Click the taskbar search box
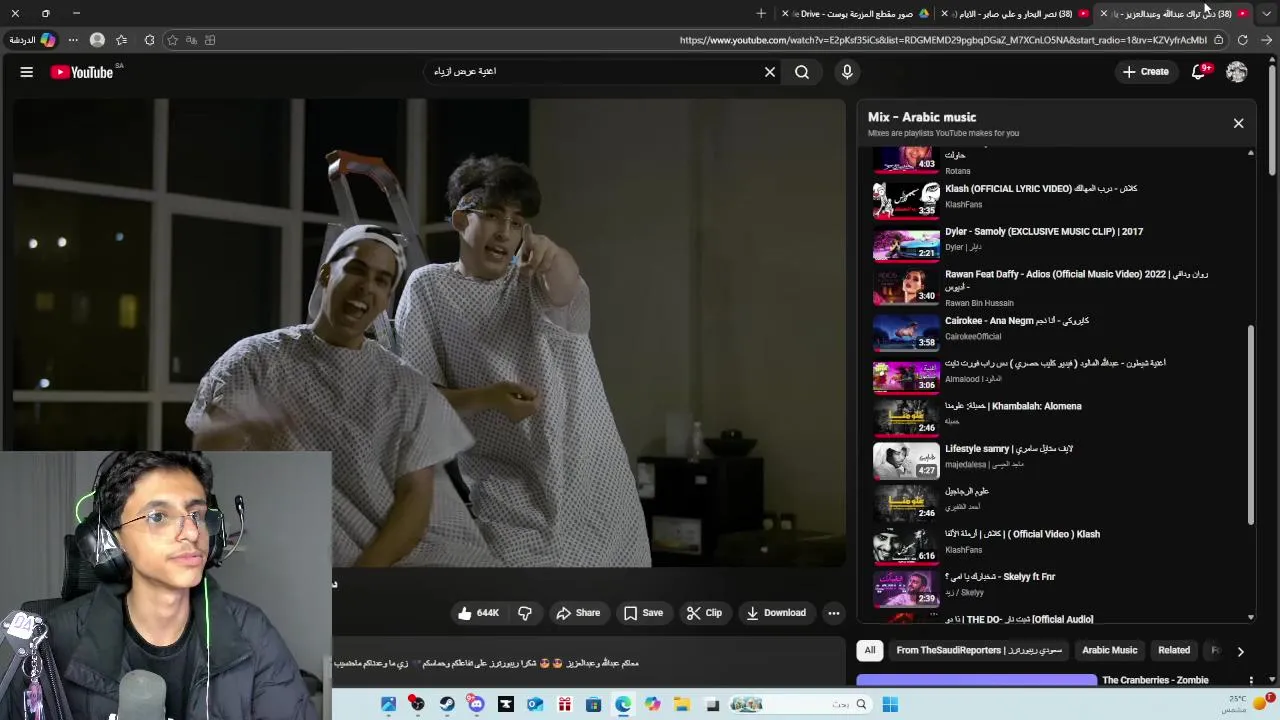The width and height of the screenshot is (1280, 720). coord(800,704)
